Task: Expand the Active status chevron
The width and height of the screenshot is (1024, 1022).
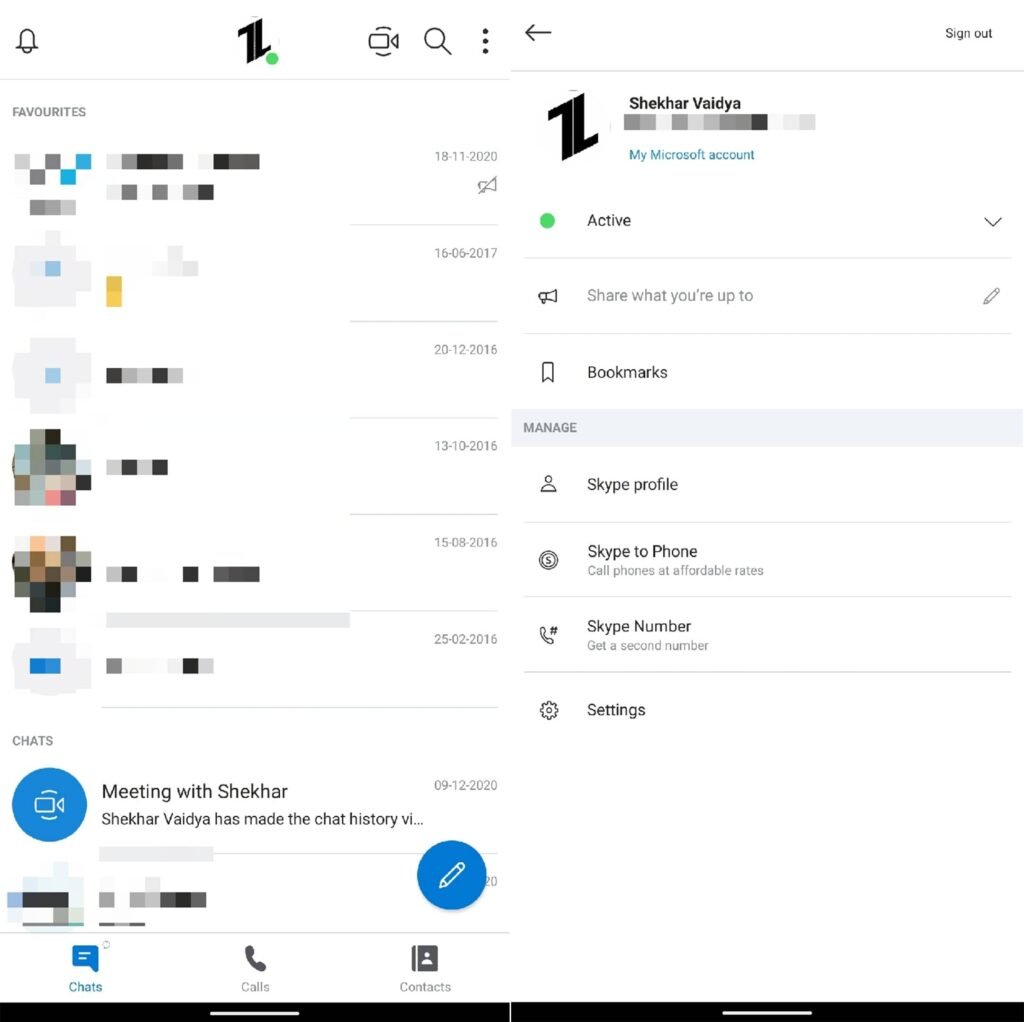Action: [993, 221]
